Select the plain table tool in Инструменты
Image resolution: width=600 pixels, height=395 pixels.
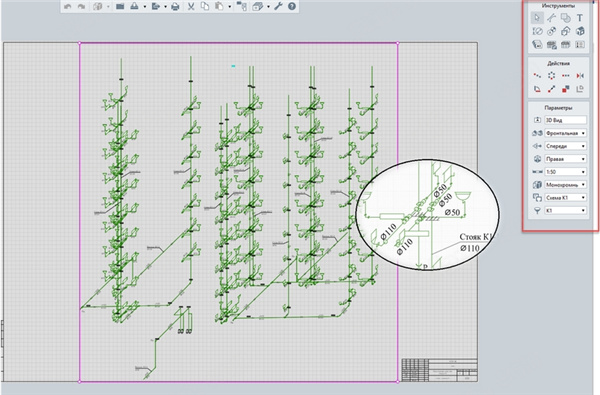[x=566, y=45]
